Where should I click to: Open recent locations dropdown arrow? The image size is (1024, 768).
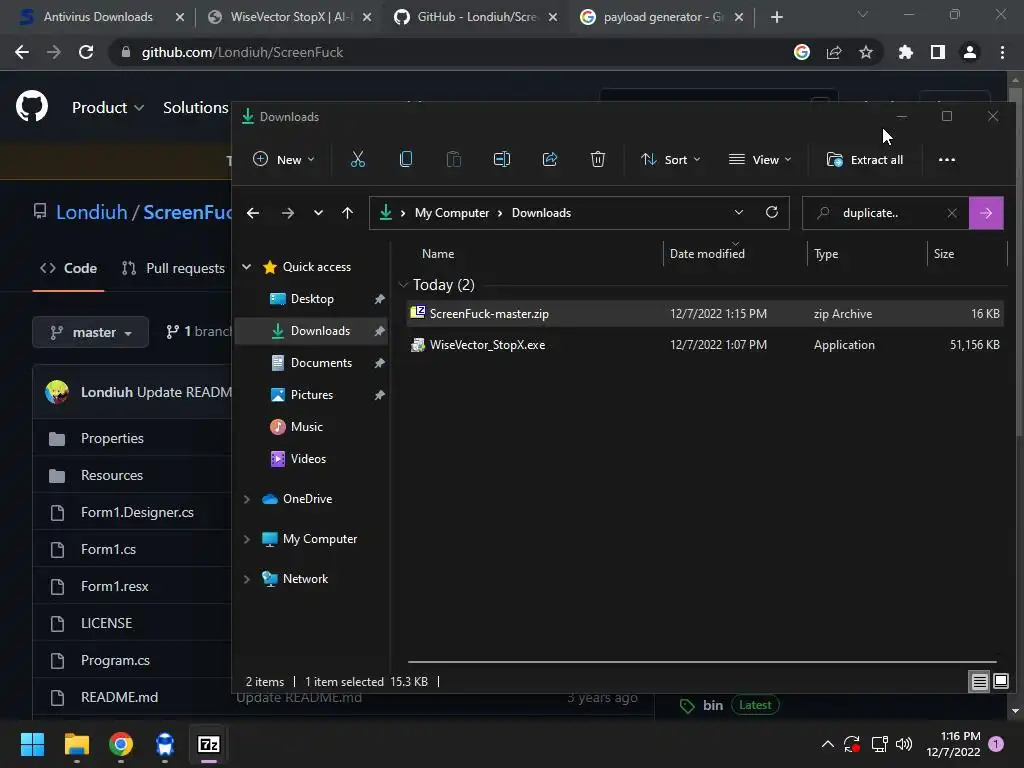tap(318, 213)
